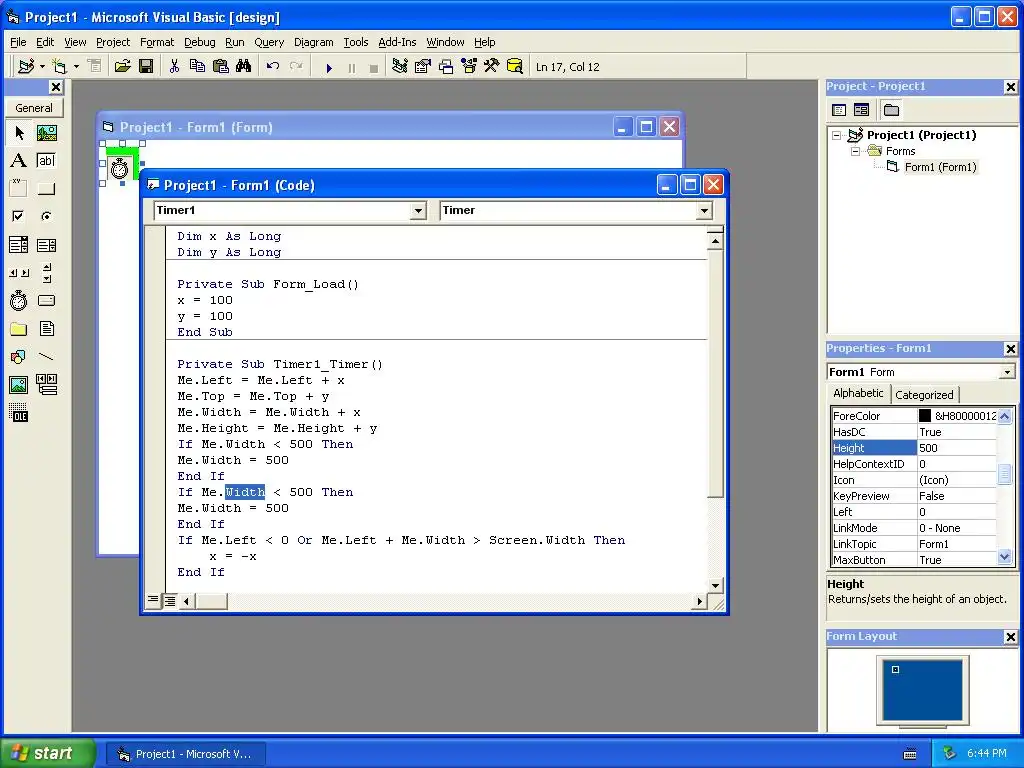Select the Label control (letter A) tool
This screenshot has height=768, width=1024.
(x=19, y=161)
